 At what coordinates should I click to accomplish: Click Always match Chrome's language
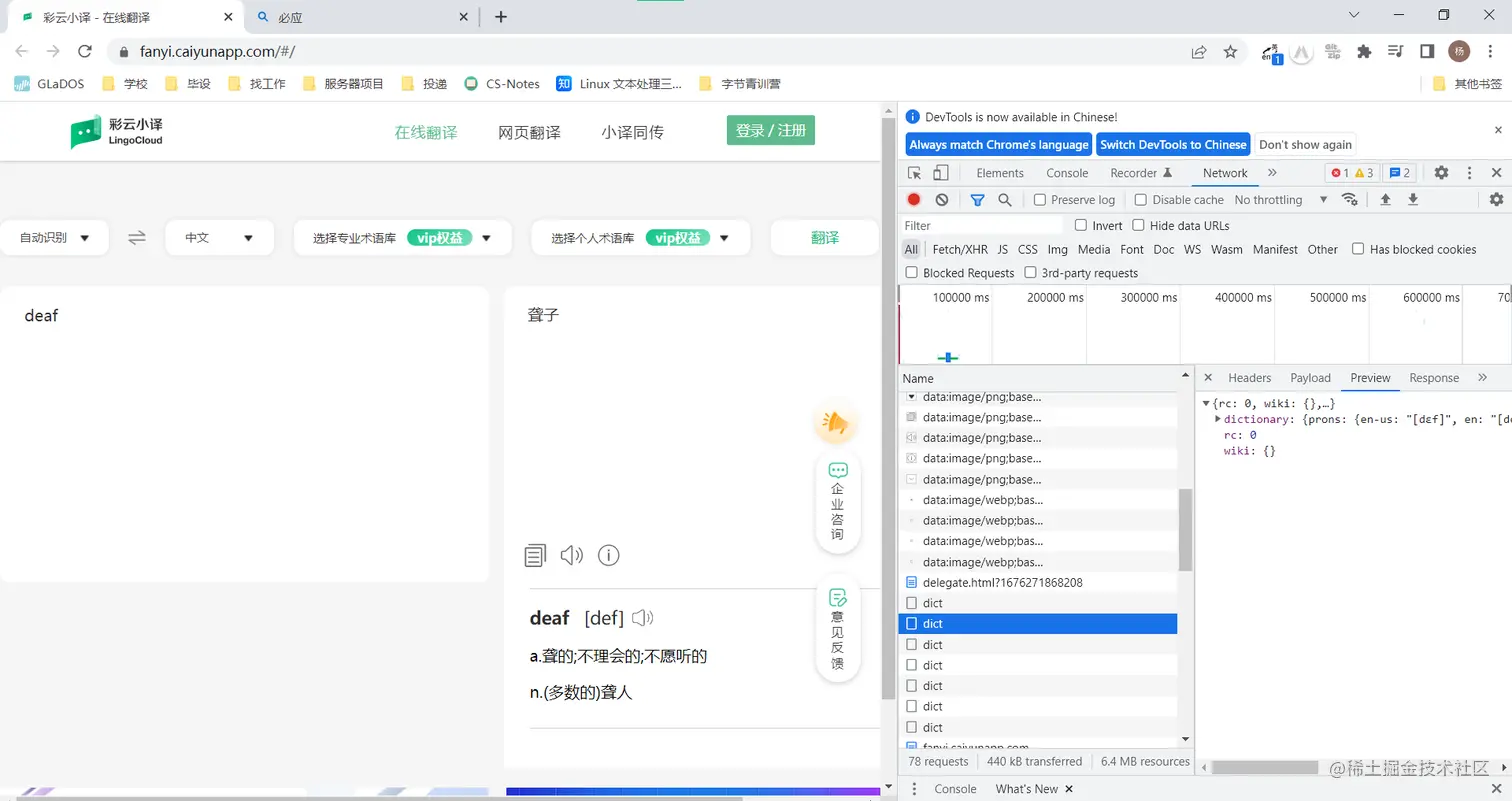tap(998, 144)
